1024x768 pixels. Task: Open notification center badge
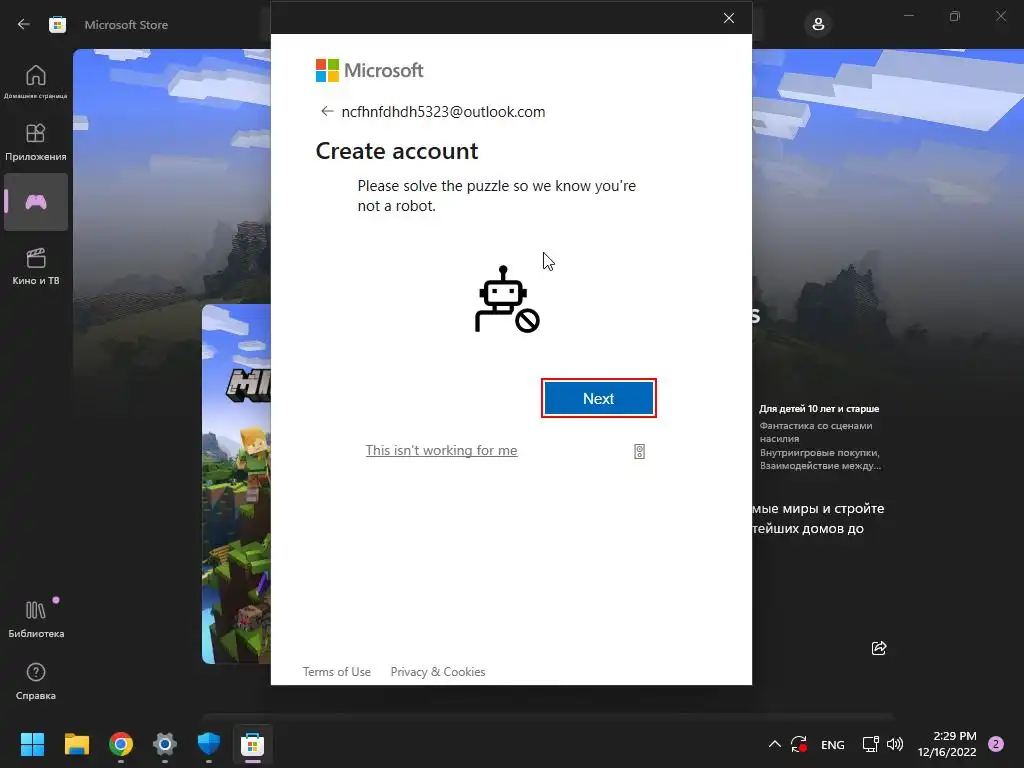pos(996,744)
